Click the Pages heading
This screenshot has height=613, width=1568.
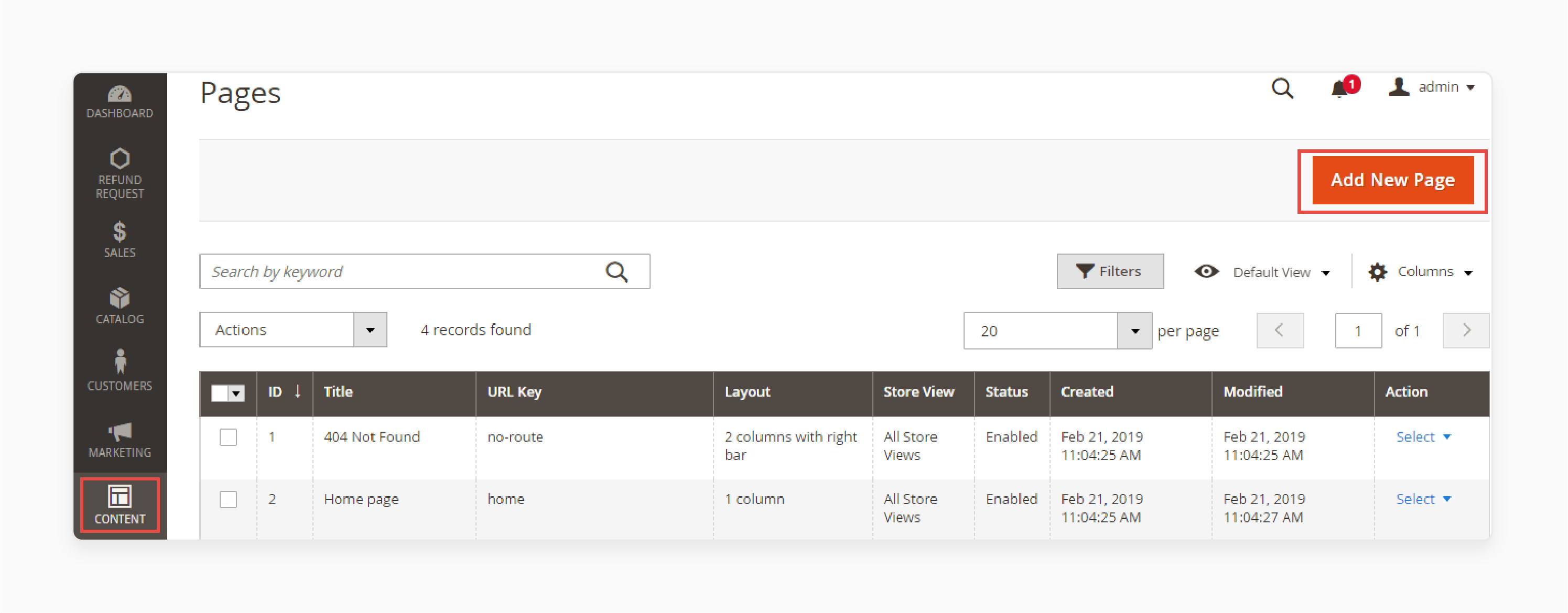(241, 94)
